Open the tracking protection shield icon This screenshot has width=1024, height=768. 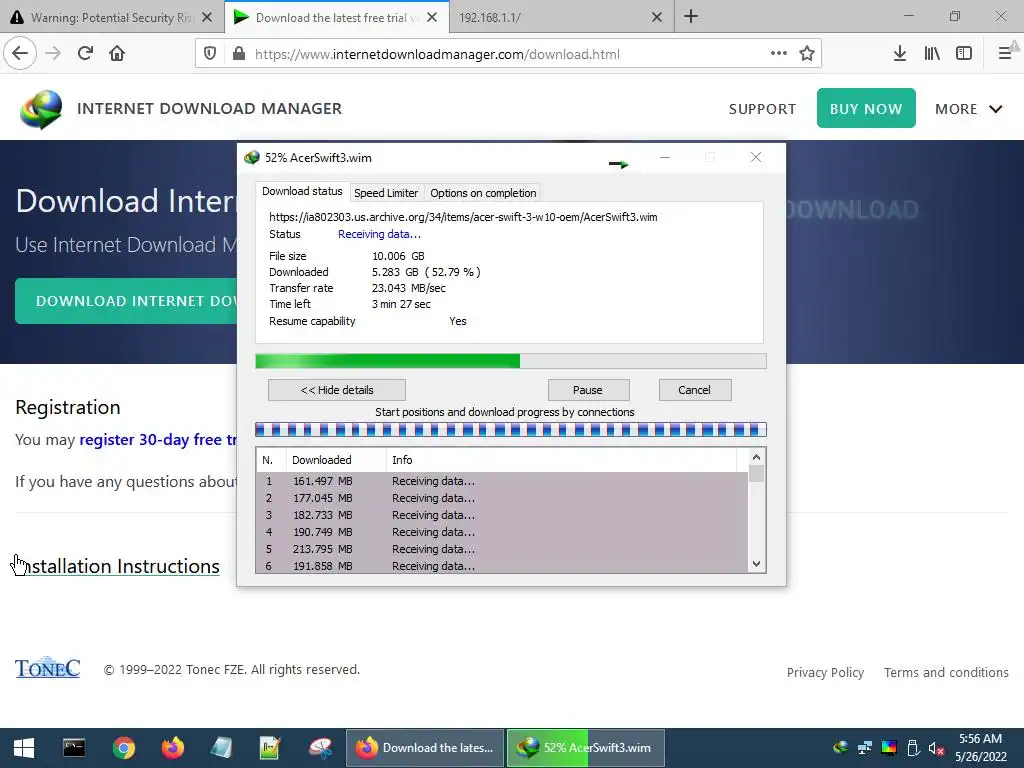210,54
